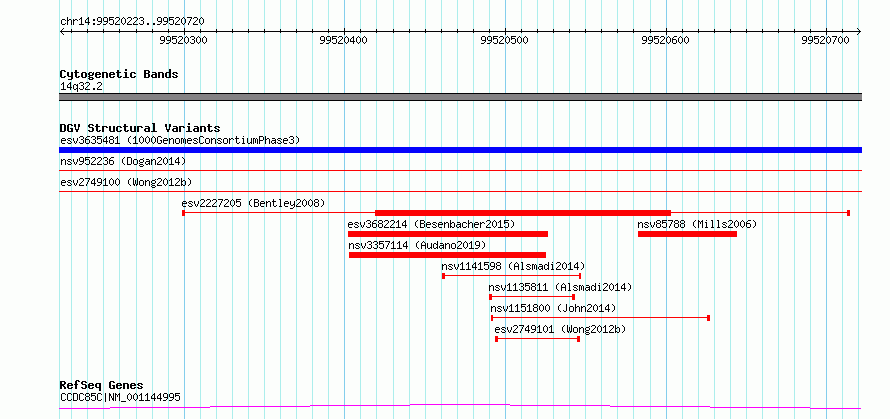The height and width of the screenshot is (419, 890).
Task: Click the nsv85788 red variant bar
Action: [687, 234]
